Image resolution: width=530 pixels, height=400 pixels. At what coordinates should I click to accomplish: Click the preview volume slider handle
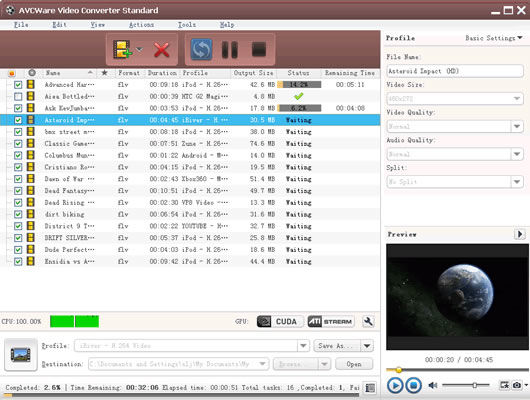point(475,385)
